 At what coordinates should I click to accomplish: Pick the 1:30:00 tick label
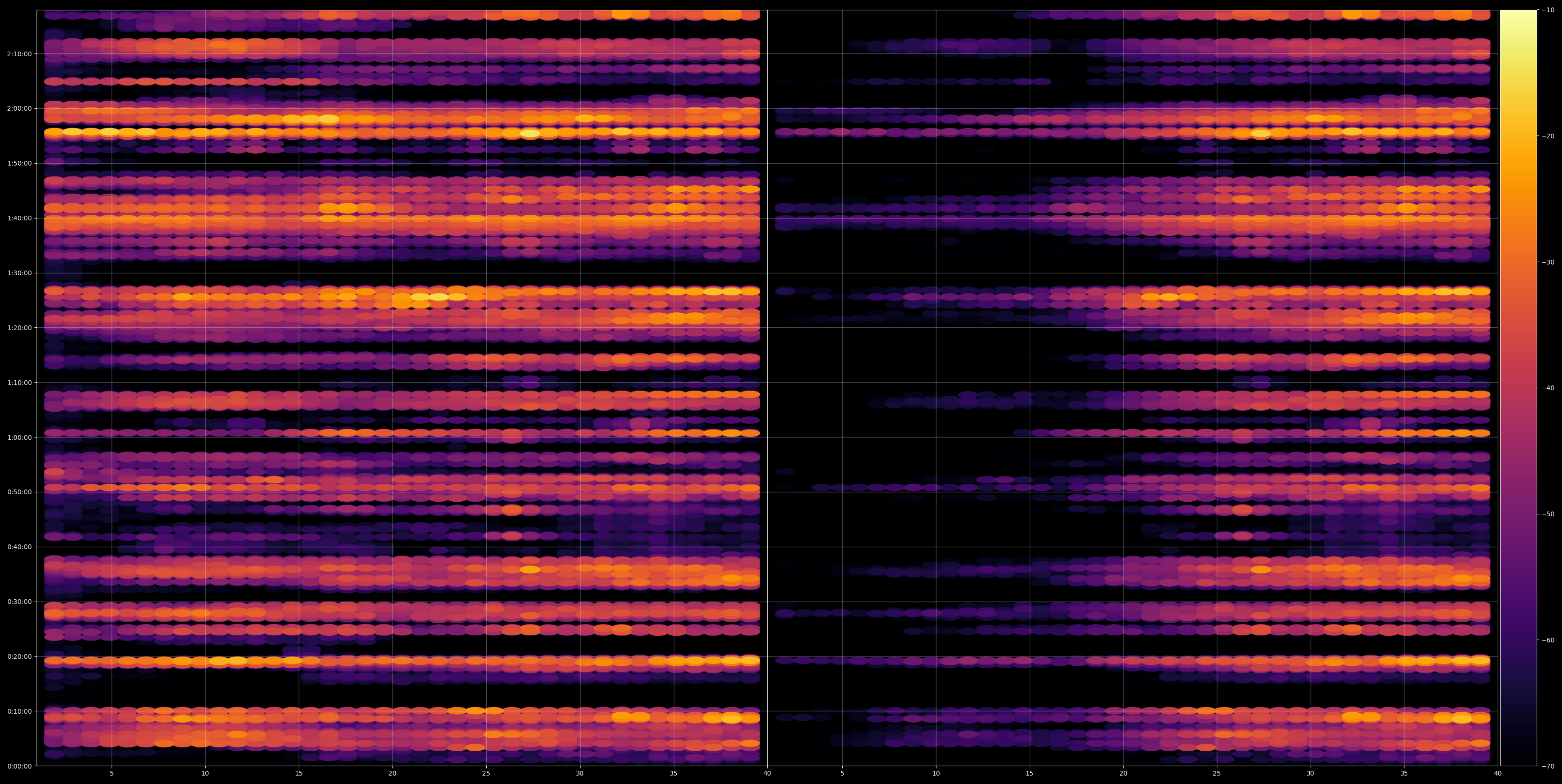point(19,273)
